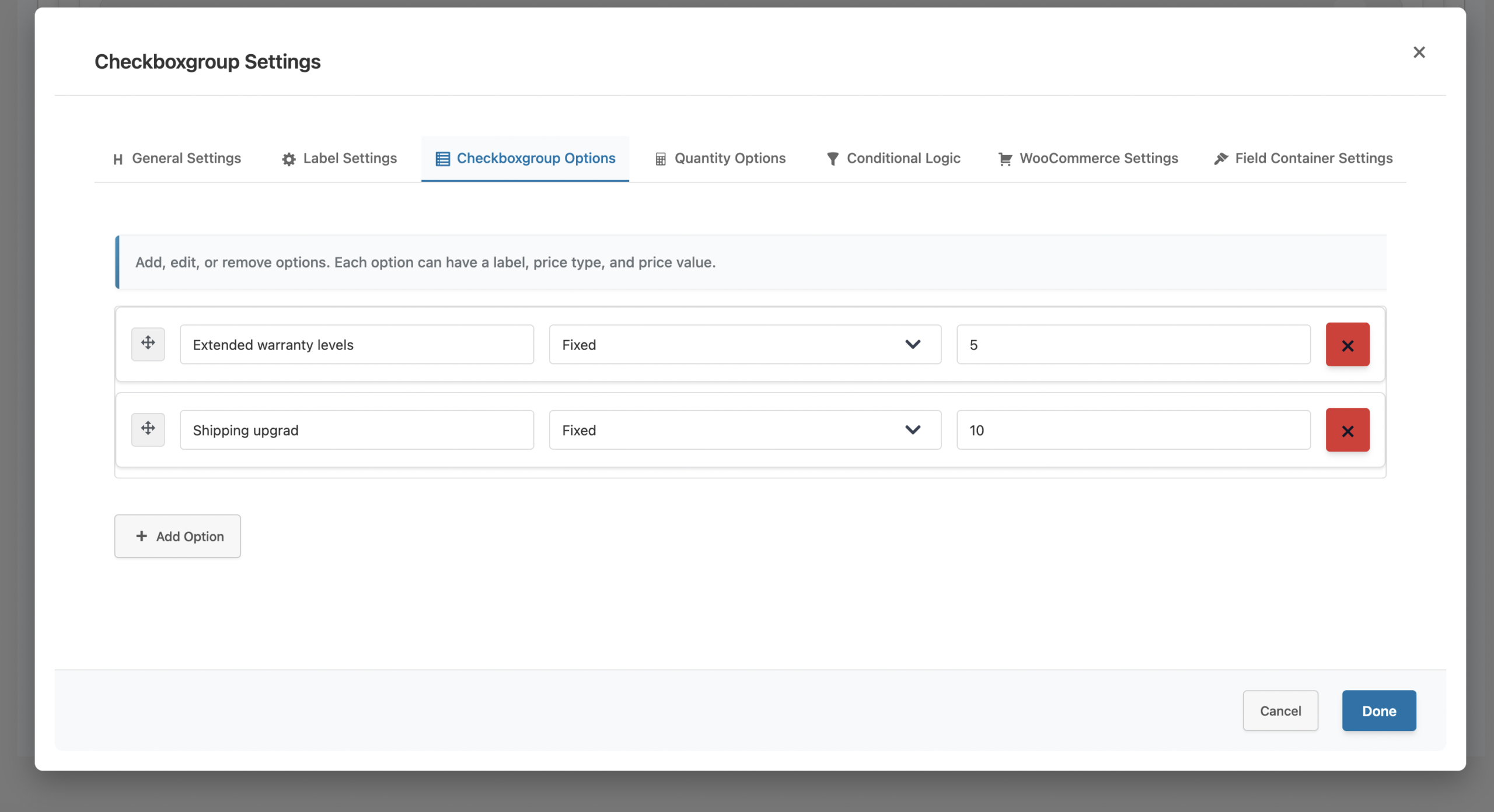Remove the Shipping upgrad option row
The image size is (1494, 812).
pos(1347,430)
